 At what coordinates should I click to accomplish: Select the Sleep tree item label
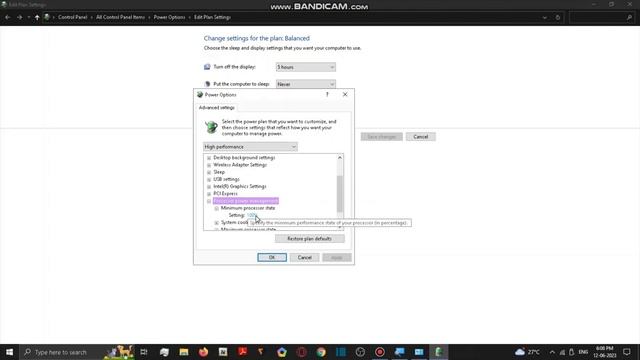click(x=219, y=172)
